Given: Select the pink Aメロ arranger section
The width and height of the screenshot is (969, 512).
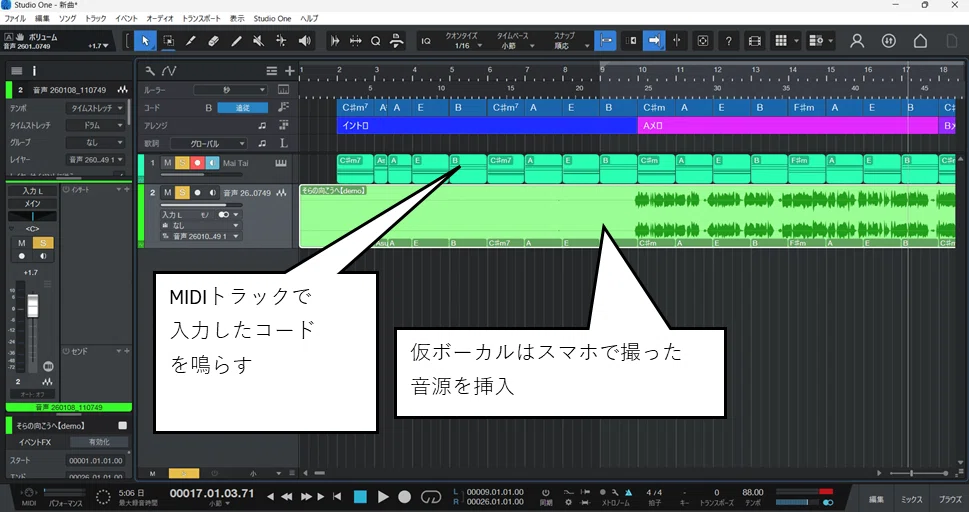Looking at the screenshot, I should (788, 126).
